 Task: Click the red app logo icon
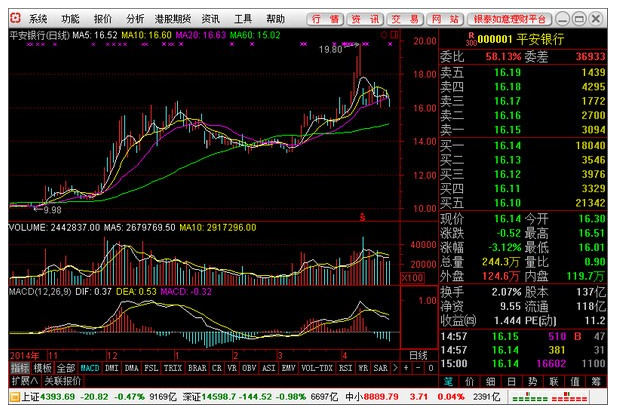(x=15, y=18)
